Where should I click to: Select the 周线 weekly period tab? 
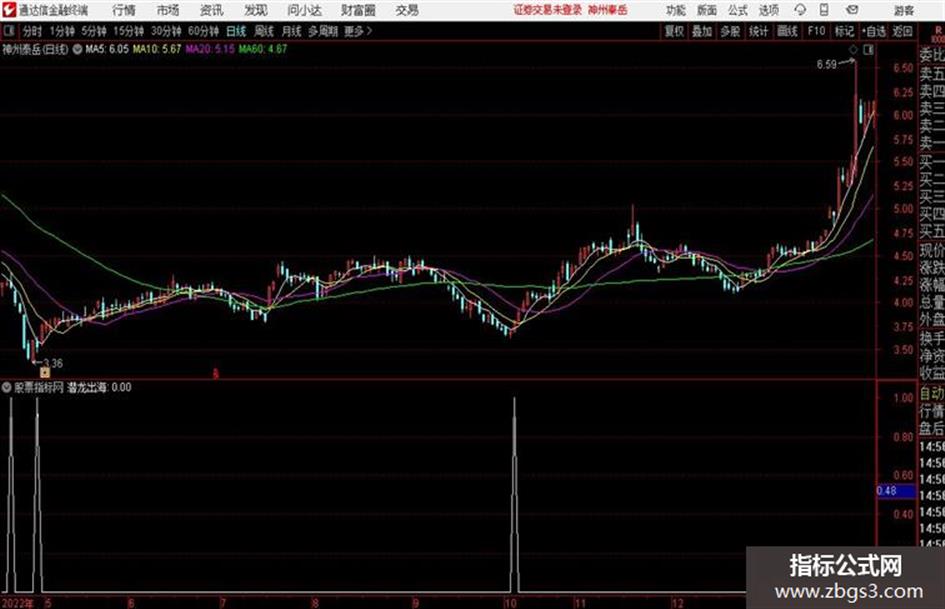[264, 31]
